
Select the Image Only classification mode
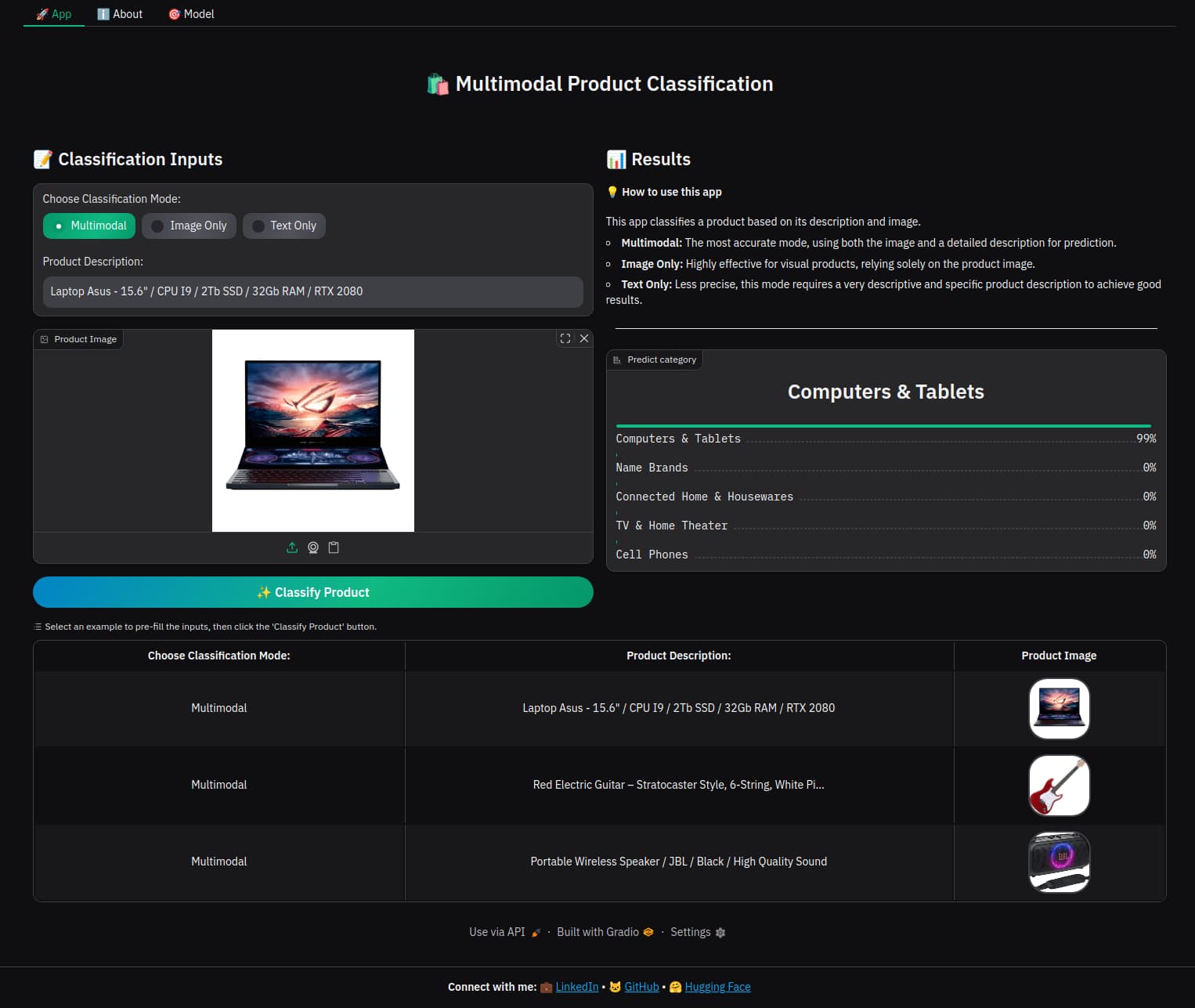[189, 226]
